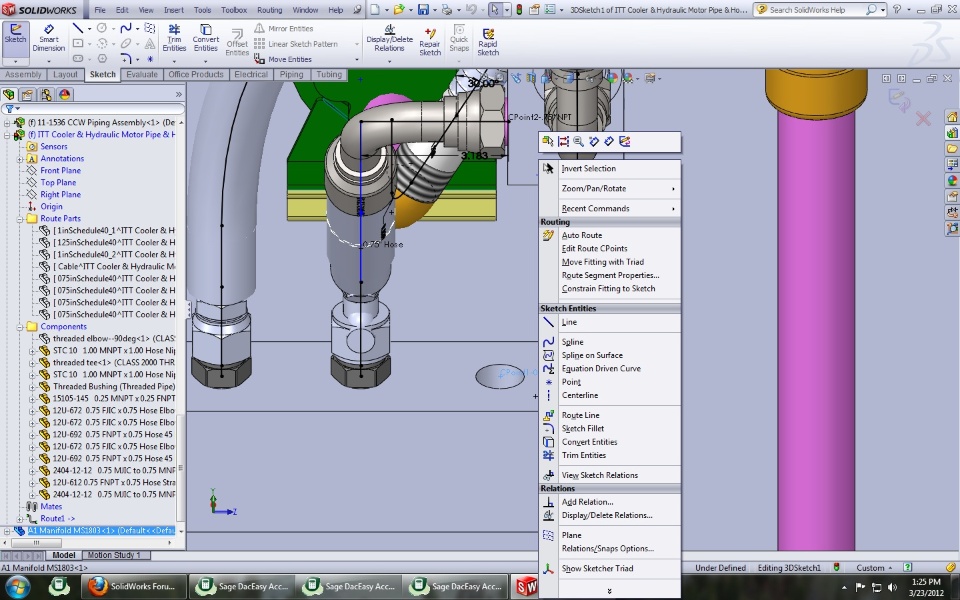
Task: Open Display/Delete Relations tool in ribbon
Action: (x=389, y=38)
